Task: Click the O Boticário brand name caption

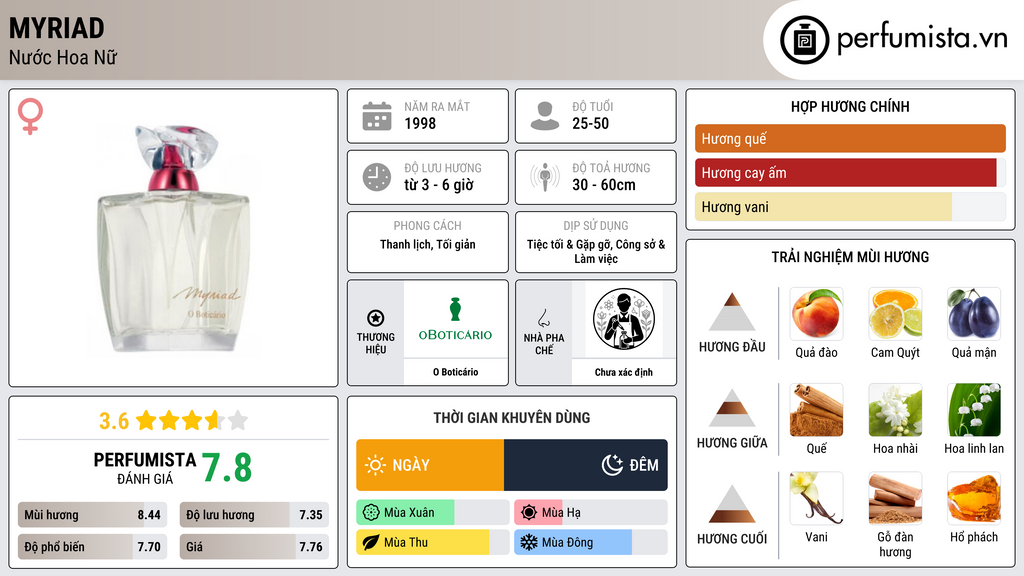Action: (x=455, y=372)
